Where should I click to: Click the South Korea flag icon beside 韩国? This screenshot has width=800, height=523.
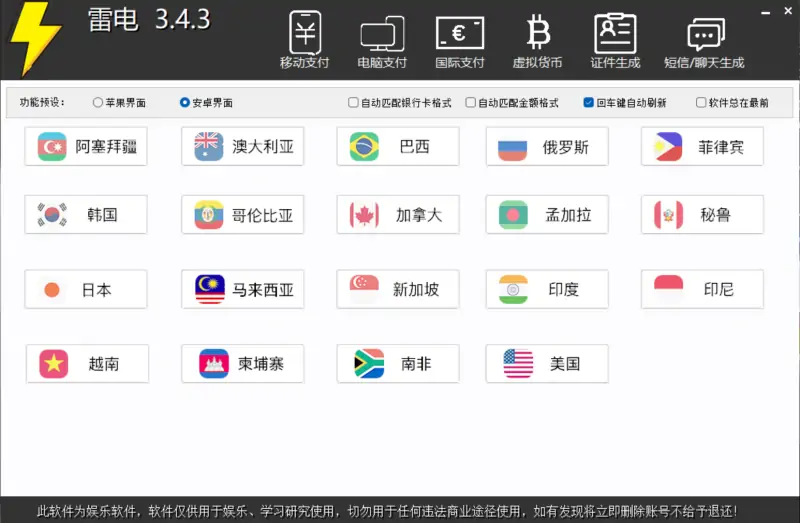tap(52, 215)
